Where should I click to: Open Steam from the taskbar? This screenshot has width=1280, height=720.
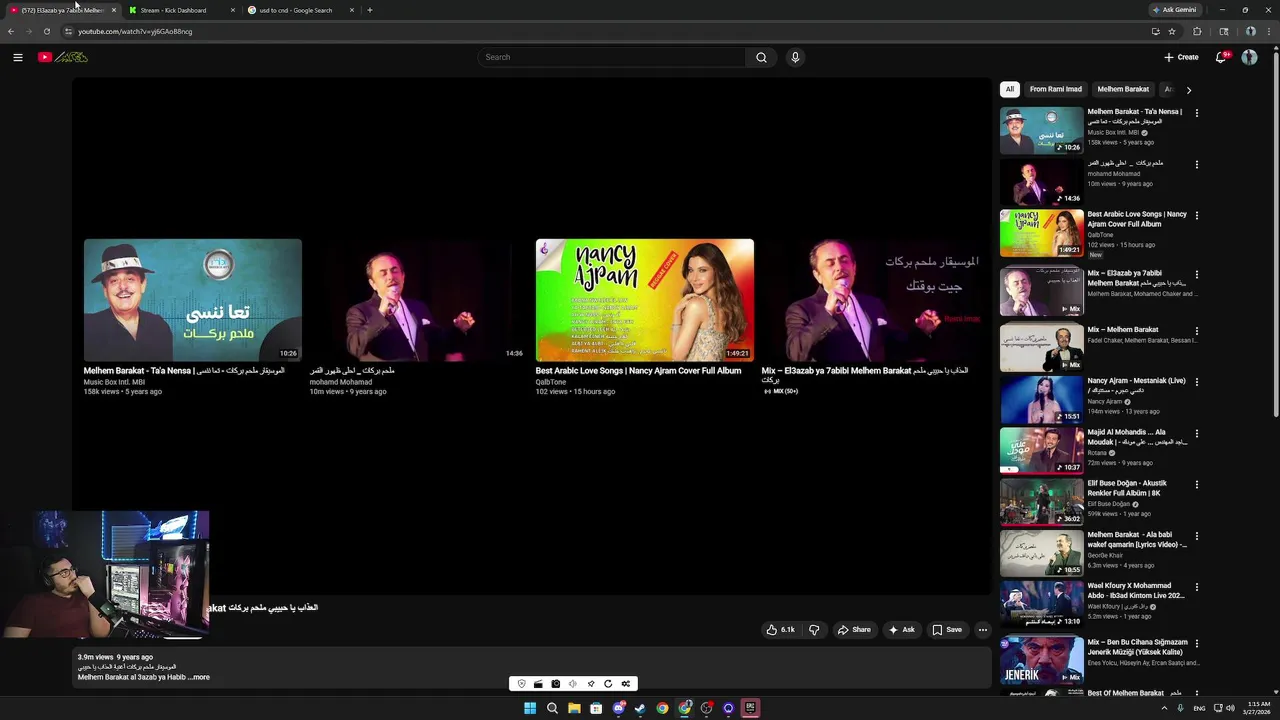click(x=640, y=708)
